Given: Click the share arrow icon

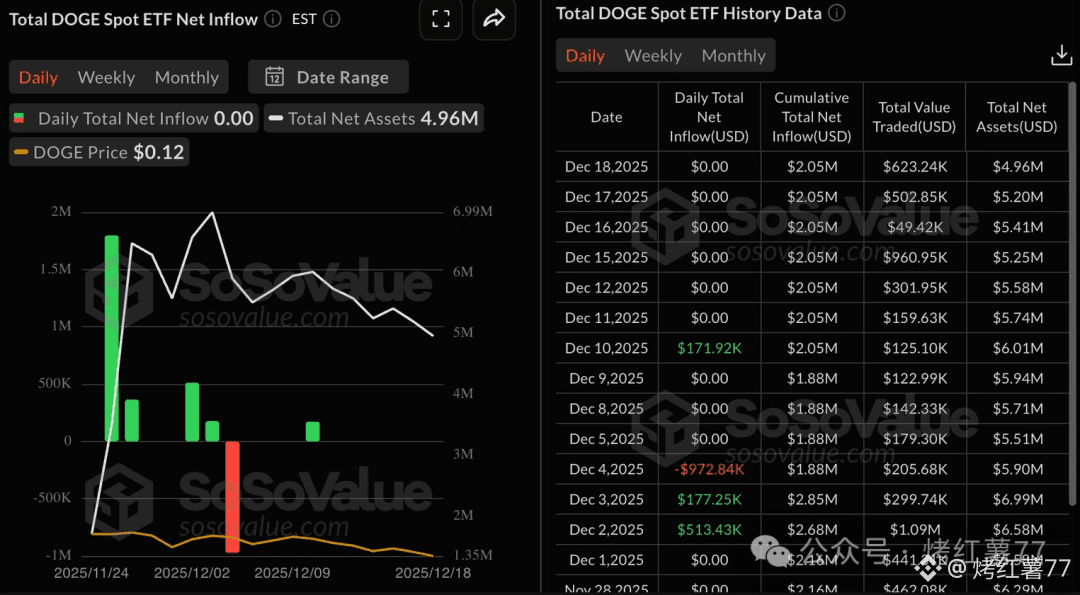Looking at the screenshot, I should tap(494, 19).
